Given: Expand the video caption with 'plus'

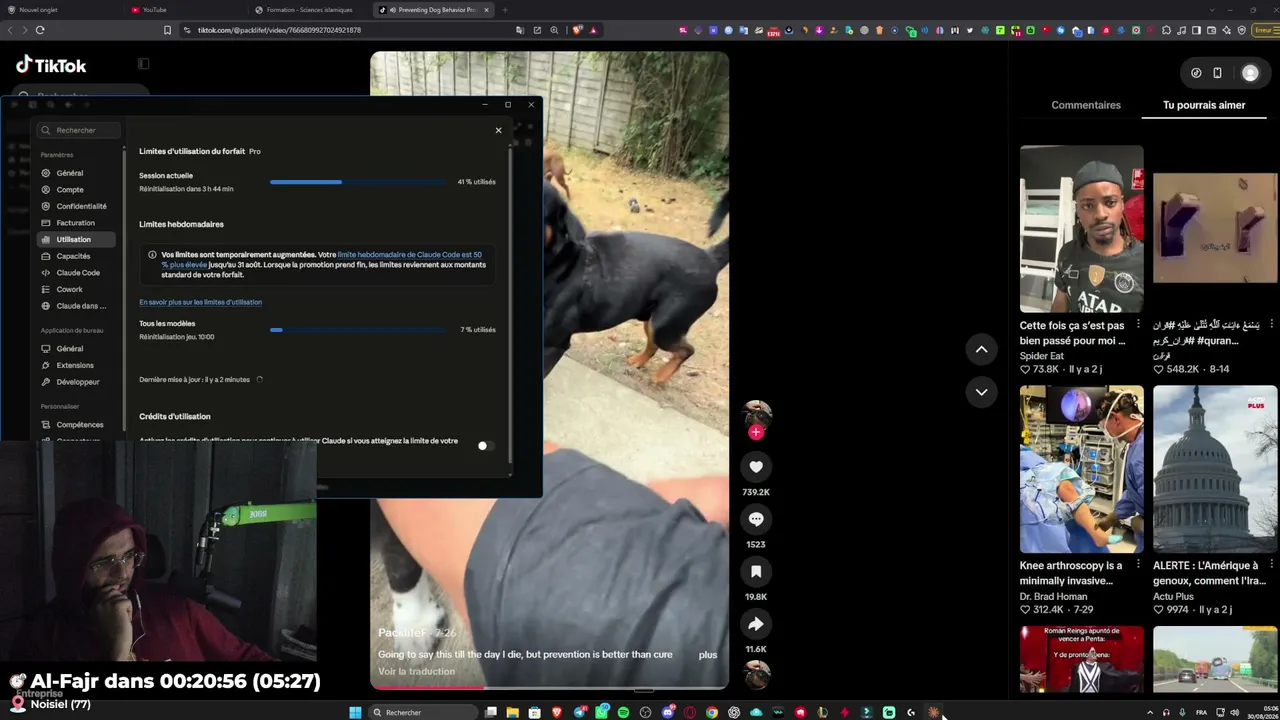Looking at the screenshot, I should 708,655.
